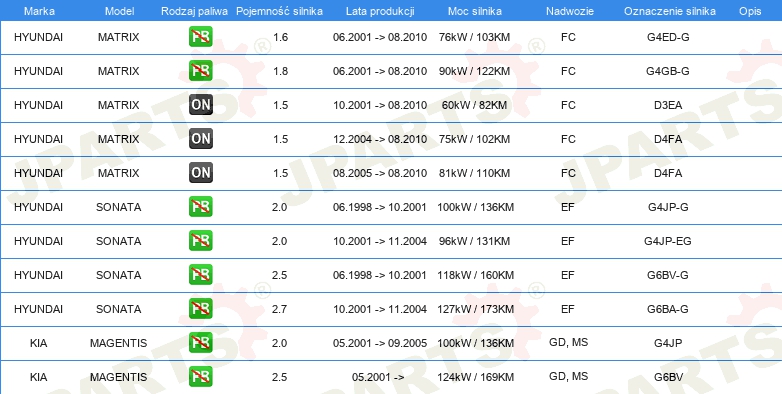Click the PB fuel icon for Magentis G6BV
This screenshot has width=782, height=394.
(200, 377)
